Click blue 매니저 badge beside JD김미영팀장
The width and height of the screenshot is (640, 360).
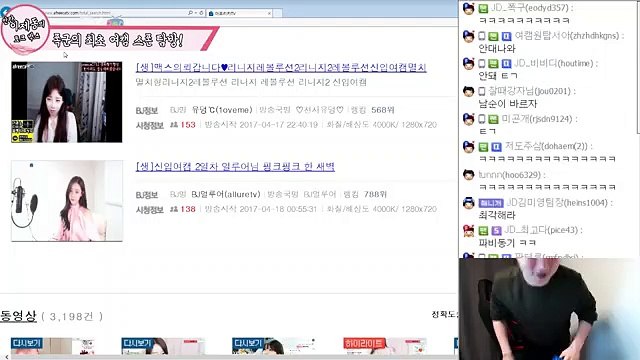(x=491, y=203)
